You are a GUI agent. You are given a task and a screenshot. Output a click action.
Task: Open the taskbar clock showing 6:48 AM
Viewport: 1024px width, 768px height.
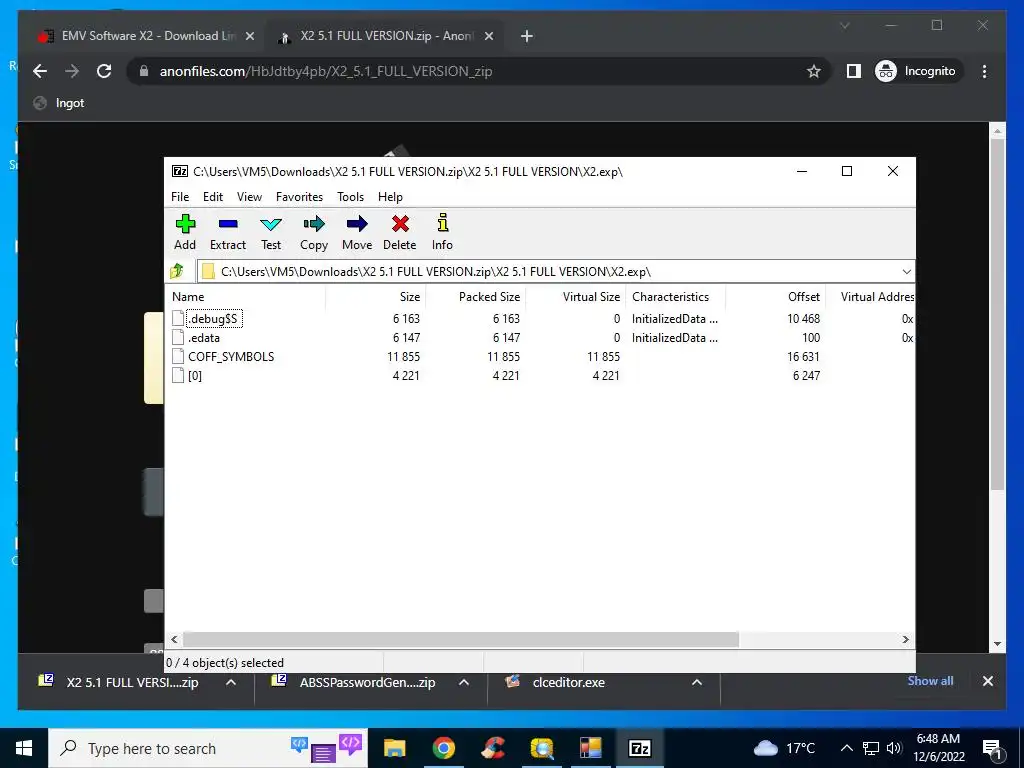pos(938,748)
